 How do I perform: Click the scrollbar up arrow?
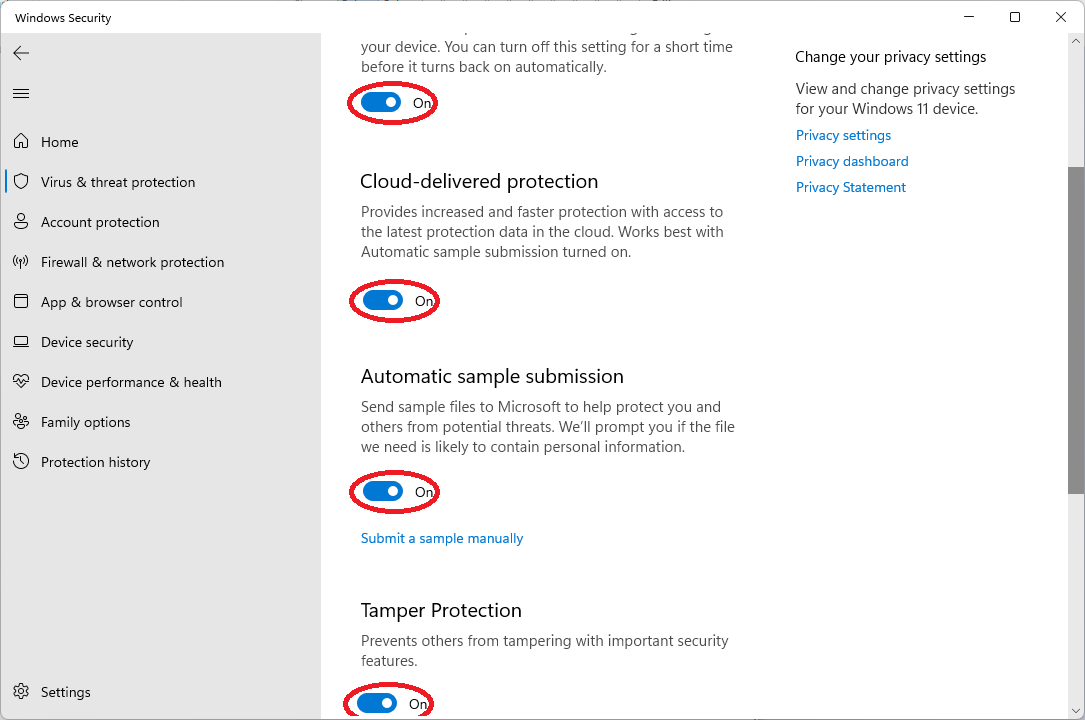(x=1075, y=41)
